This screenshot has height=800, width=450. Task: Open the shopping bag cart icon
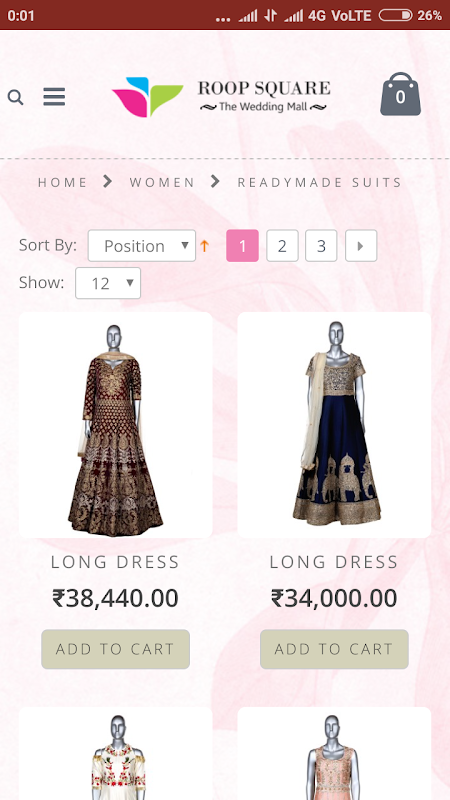click(401, 94)
